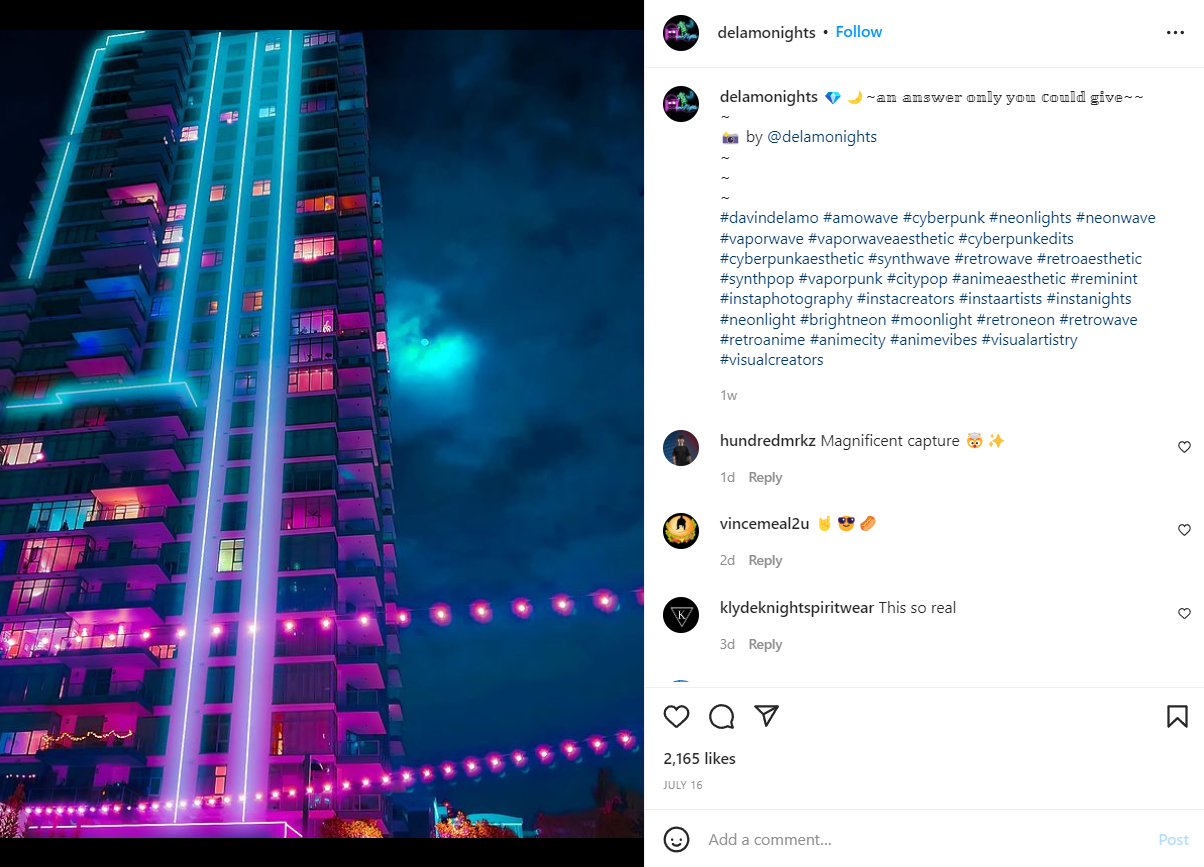The image size is (1204, 867).
Task: Like klydeknightspiritwear's comment
Action: [1184, 614]
